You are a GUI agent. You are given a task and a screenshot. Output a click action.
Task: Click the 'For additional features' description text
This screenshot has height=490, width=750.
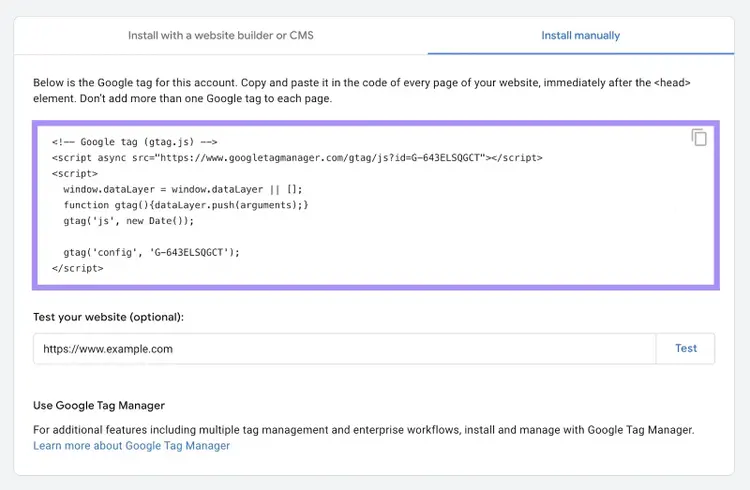tap(364, 430)
